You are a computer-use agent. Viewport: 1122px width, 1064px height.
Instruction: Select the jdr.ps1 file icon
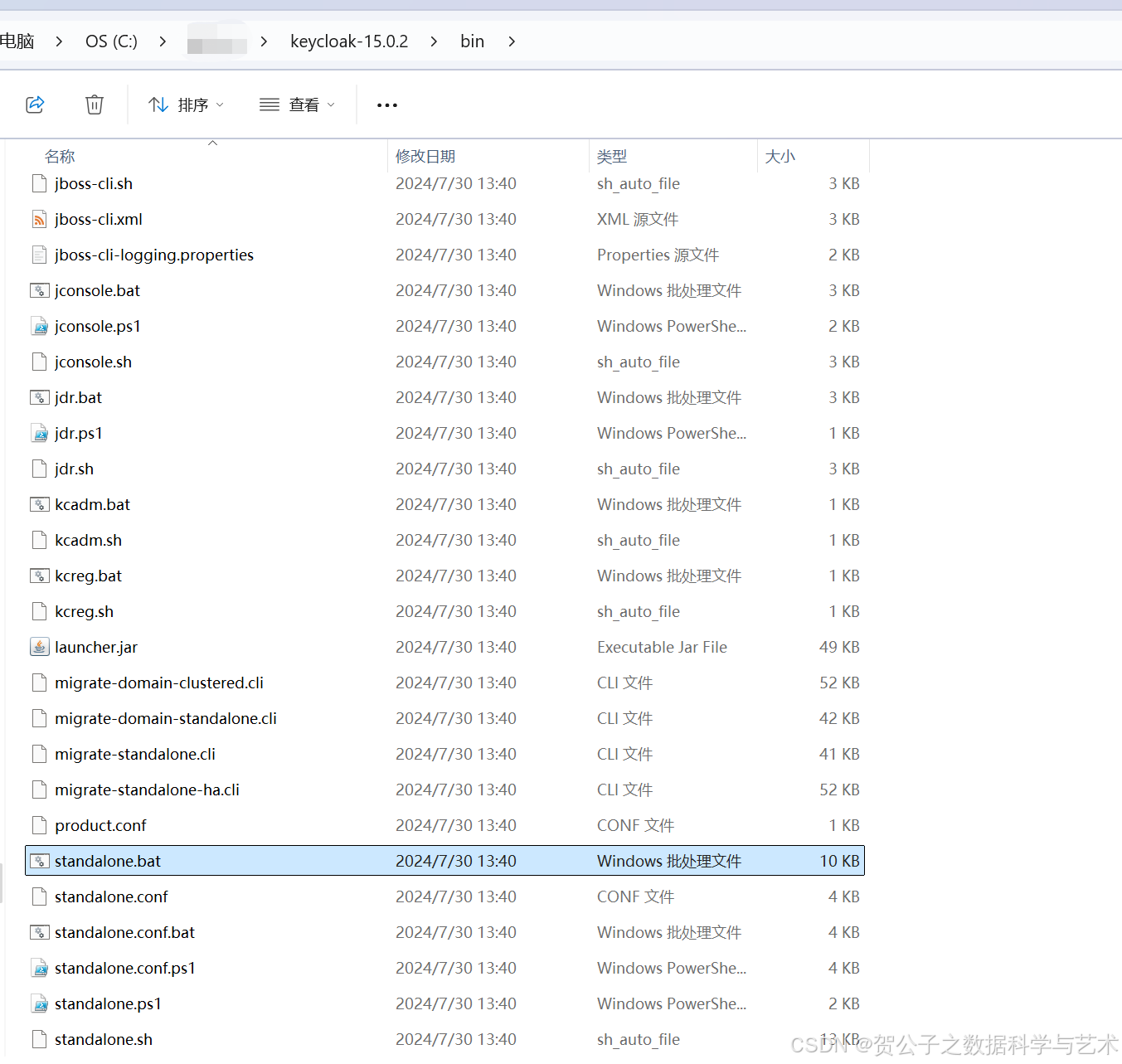tap(39, 433)
